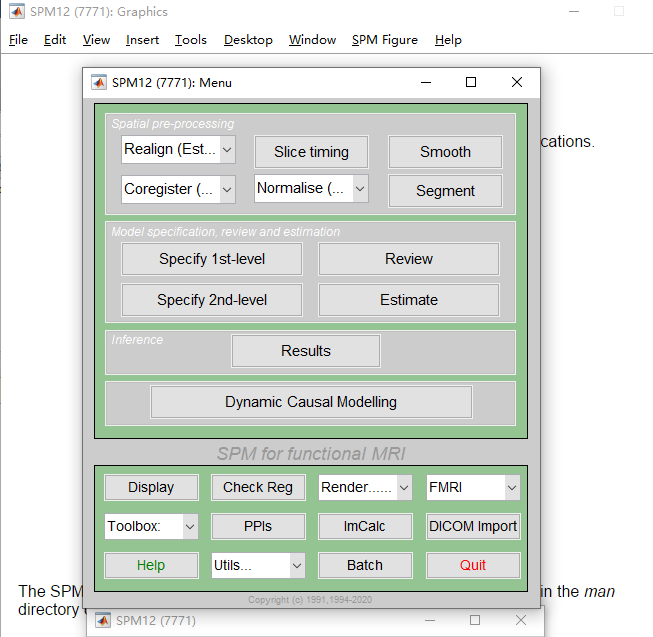
Task: Open the Desktop menu in Graphics window
Action: pos(248,40)
